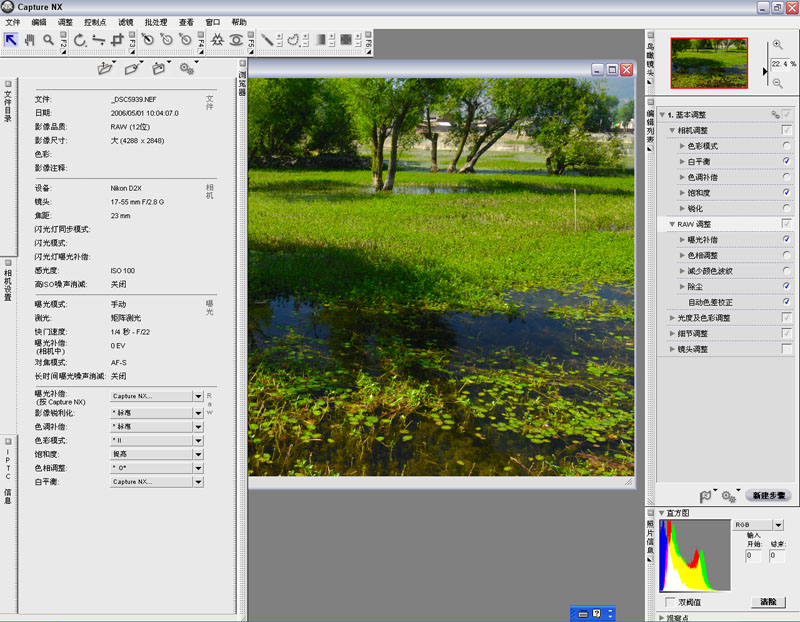Open the RGB channel dropdown in histogram
The width and height of the screenshot is (800, 622).
tap(778, 525)
